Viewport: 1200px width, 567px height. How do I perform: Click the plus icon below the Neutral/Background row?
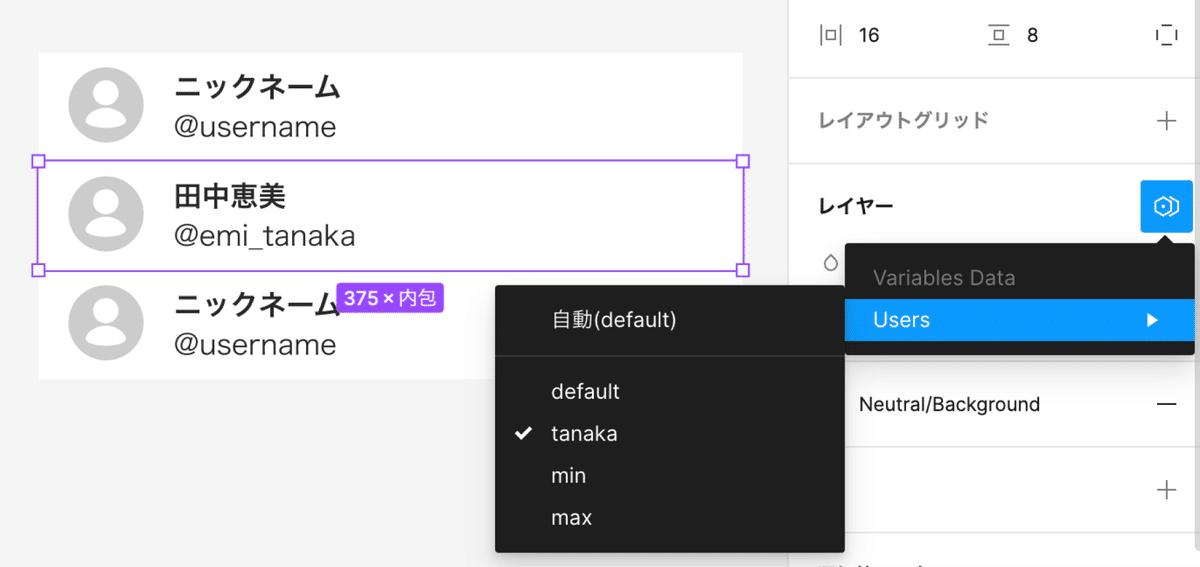[1166, 490]
